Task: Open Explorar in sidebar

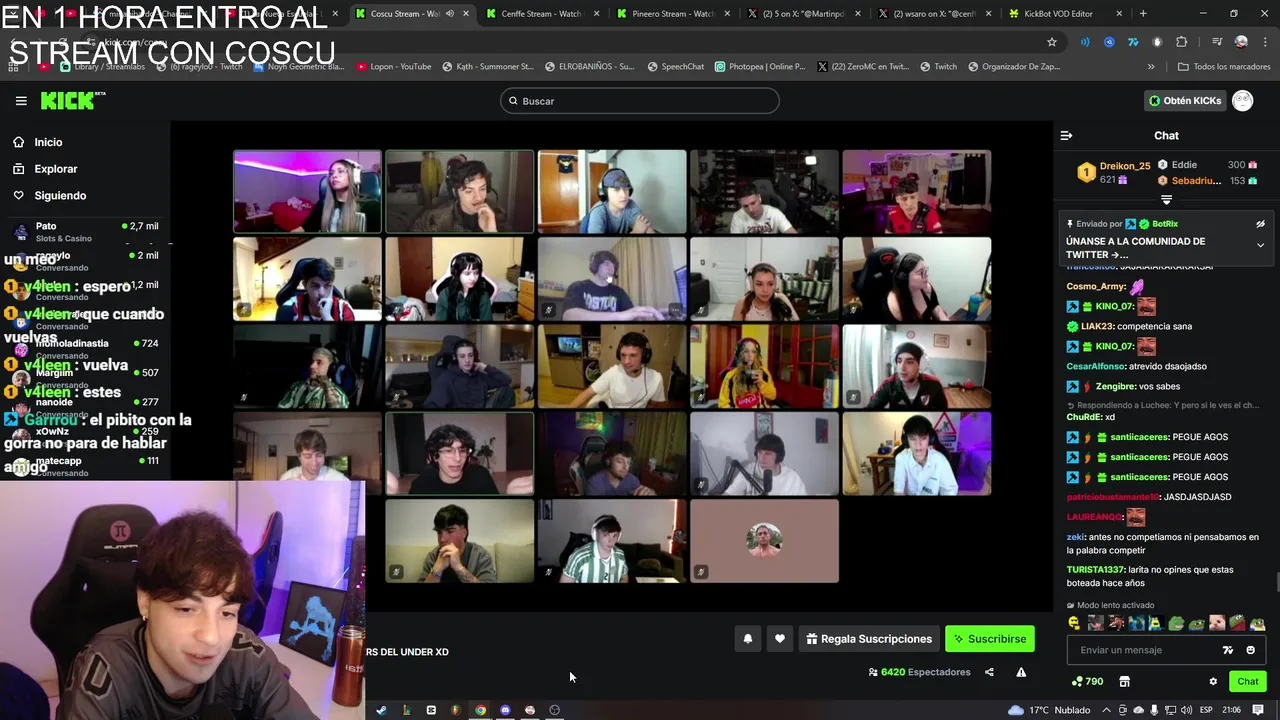Action: pyautogui.click(x=55, y=169)
